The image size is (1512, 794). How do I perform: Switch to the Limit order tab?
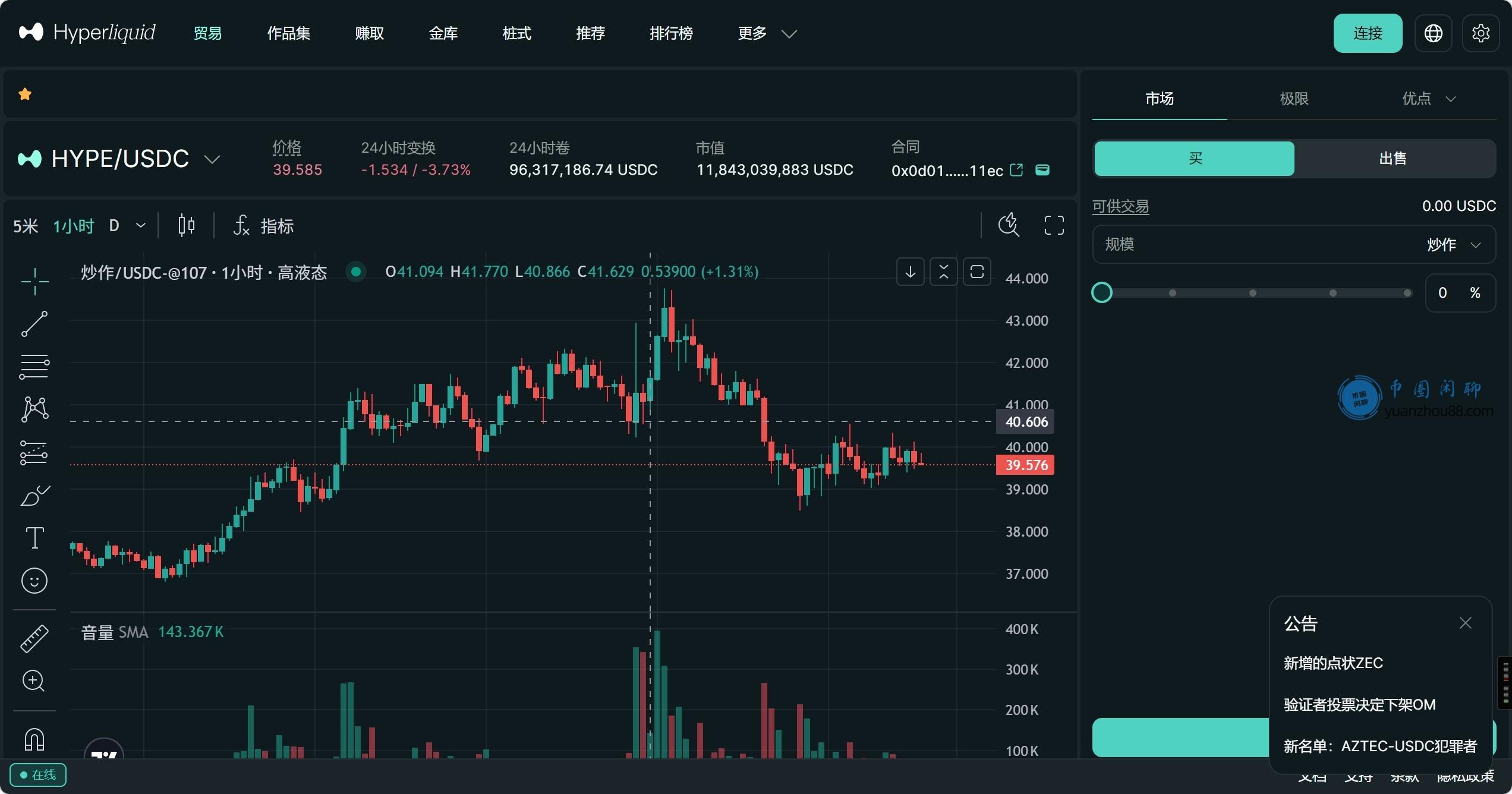tap(1294, 99)
